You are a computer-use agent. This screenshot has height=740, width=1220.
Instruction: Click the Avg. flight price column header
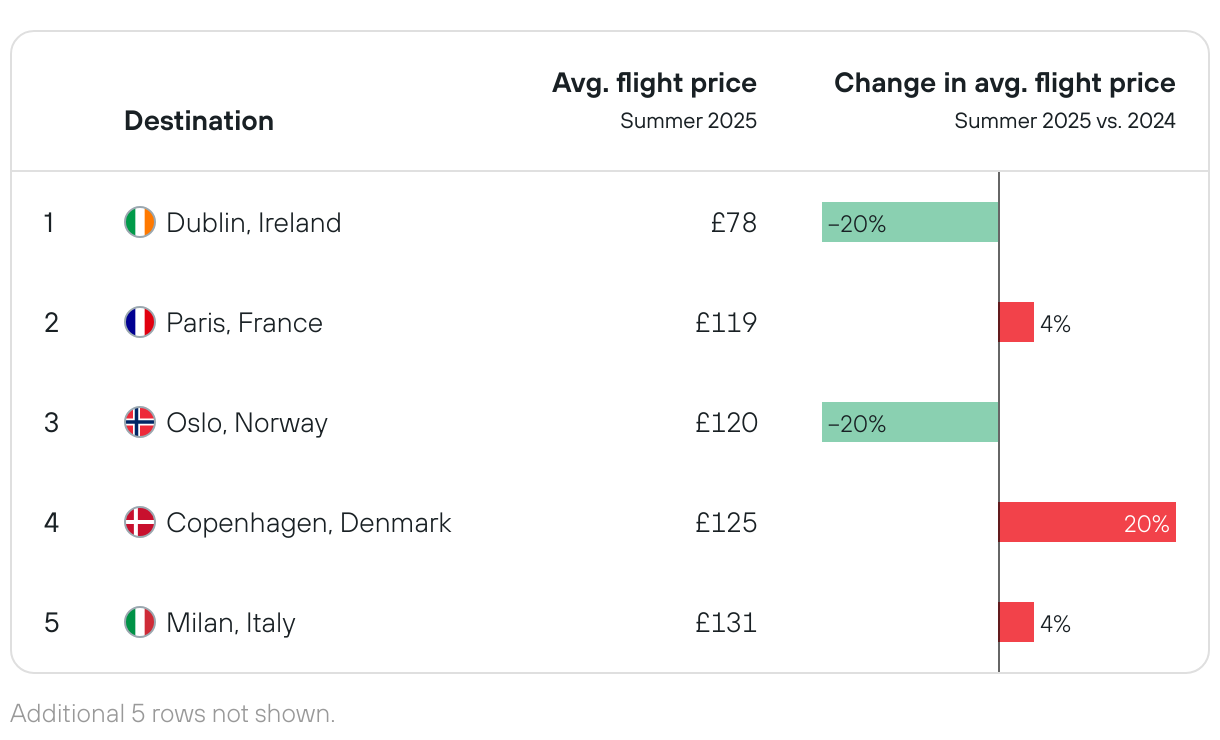point(654,83)
